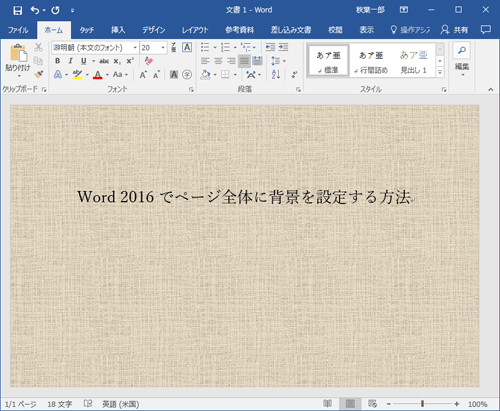The width and height of the screenshot is (500, 411).
Task: Grow font size with large A
Action: pos(143,75)
